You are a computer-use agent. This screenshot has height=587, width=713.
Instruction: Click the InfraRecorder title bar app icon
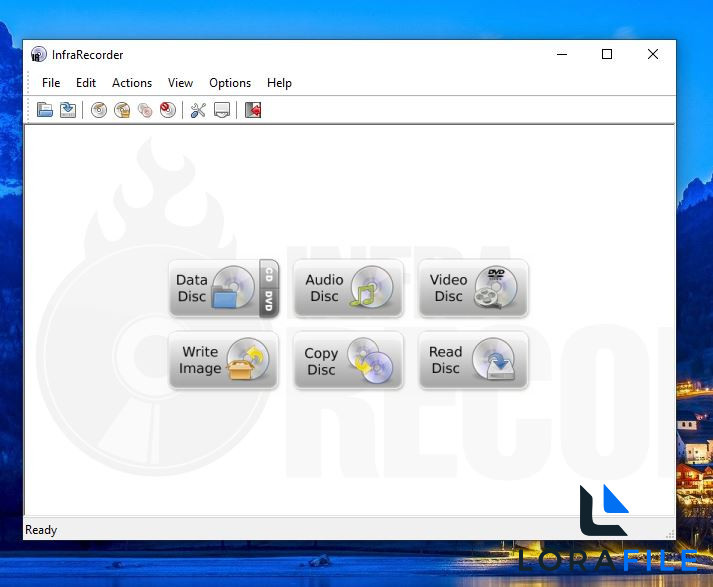(x=39, y=55)
